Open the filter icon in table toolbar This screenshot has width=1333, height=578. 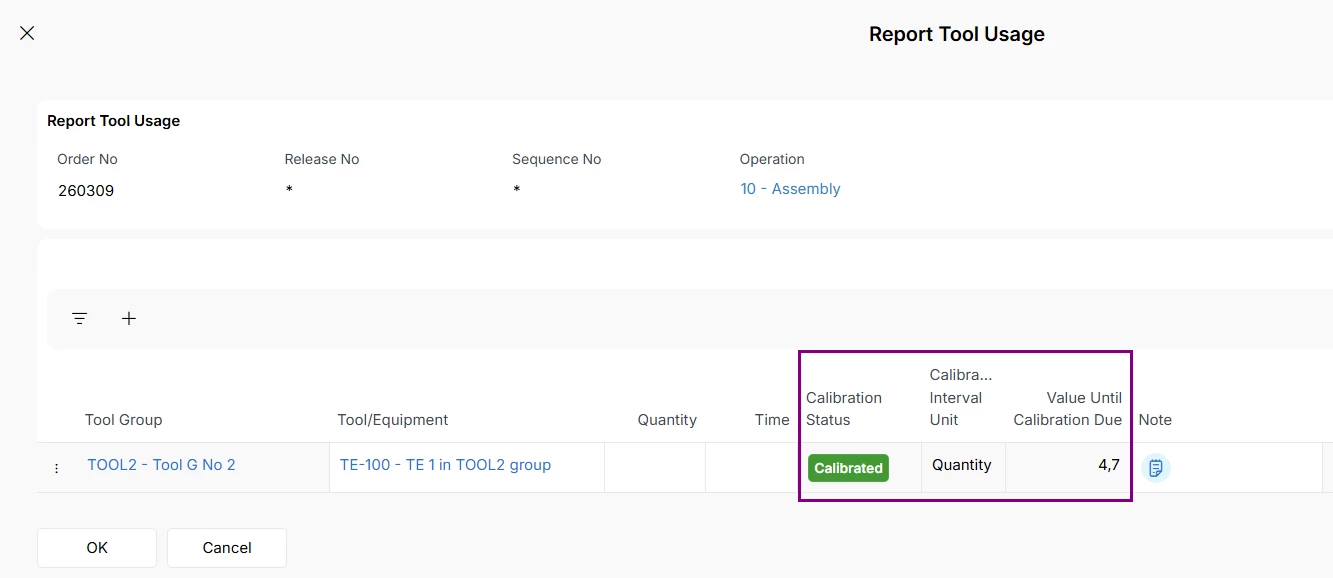tap(80, 319)
